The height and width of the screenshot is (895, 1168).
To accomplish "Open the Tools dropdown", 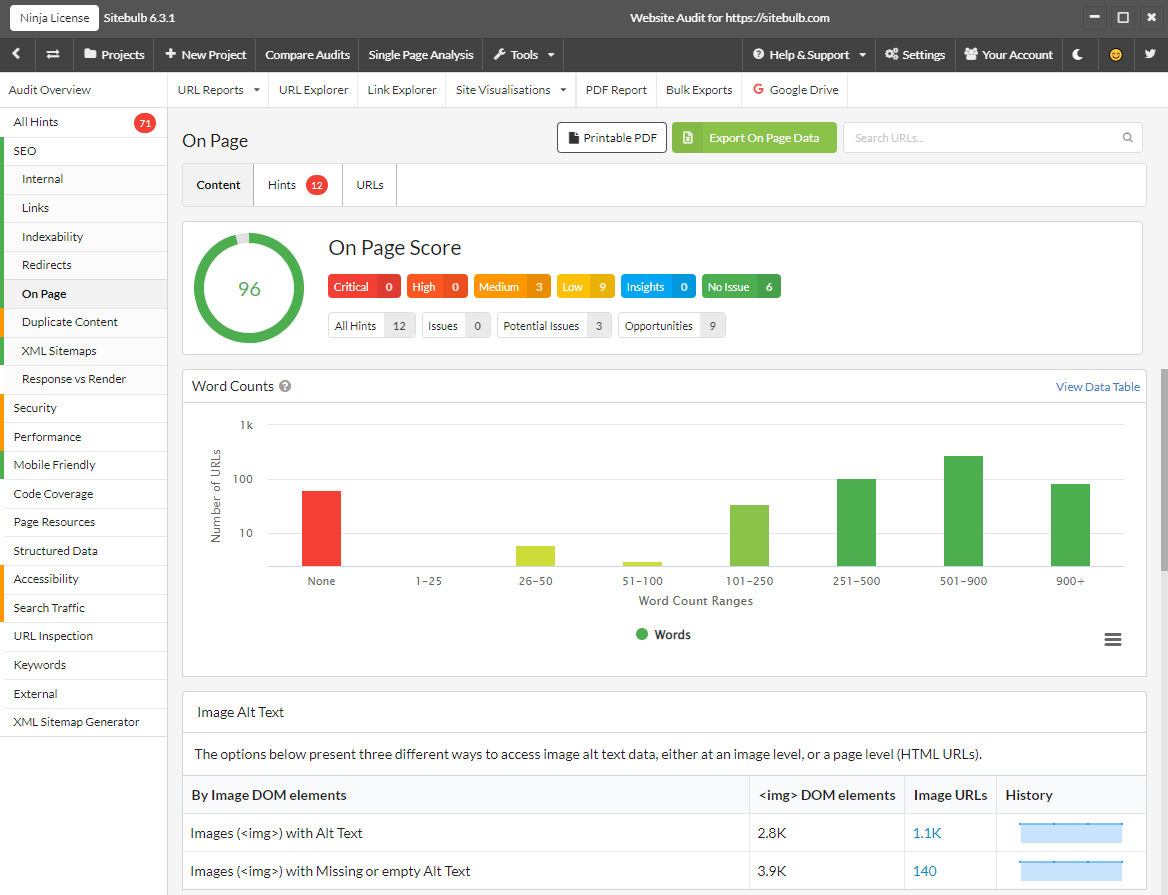I will tap(522, 55).
